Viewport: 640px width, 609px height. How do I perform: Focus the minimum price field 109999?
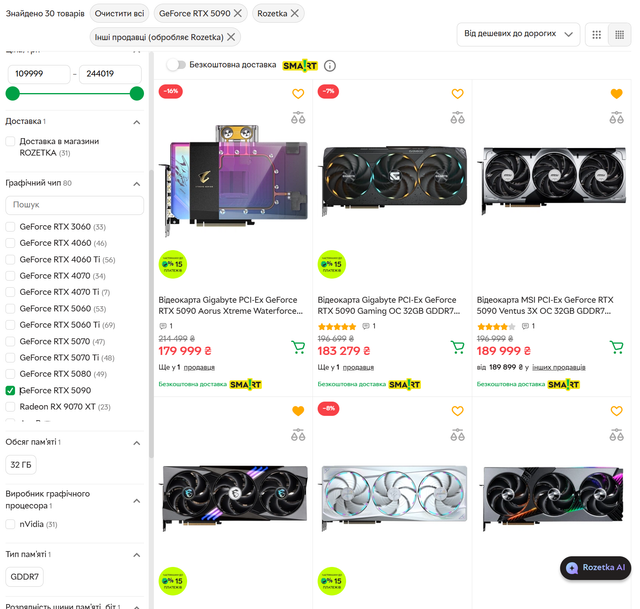click(x=39, y=74)
